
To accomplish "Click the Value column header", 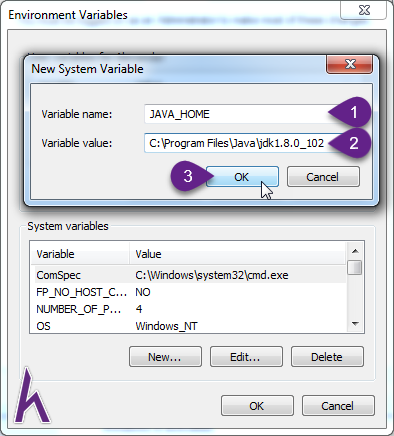I will pos(237,254).
